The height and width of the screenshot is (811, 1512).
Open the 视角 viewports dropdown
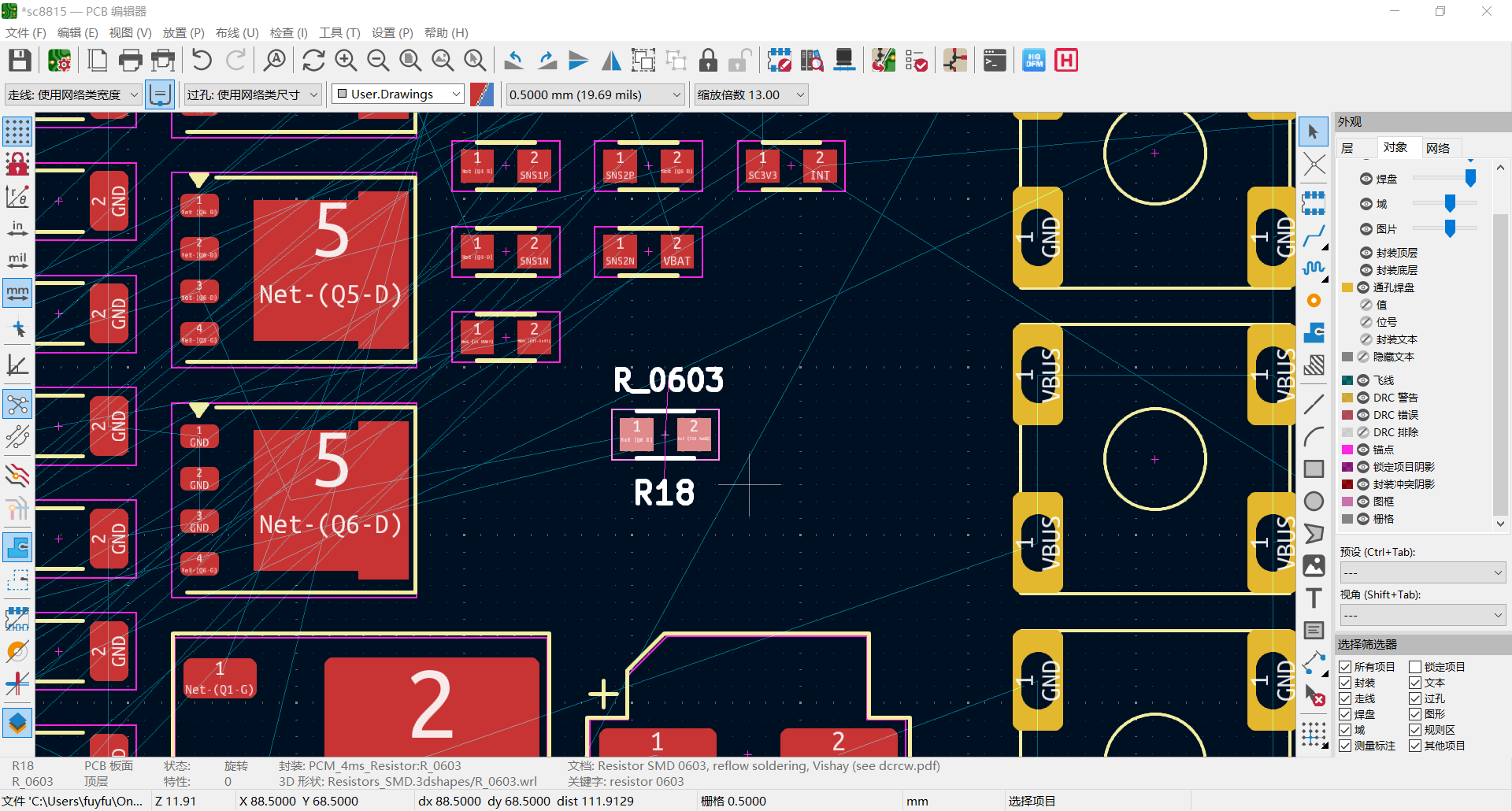(x=1422, y=615)
